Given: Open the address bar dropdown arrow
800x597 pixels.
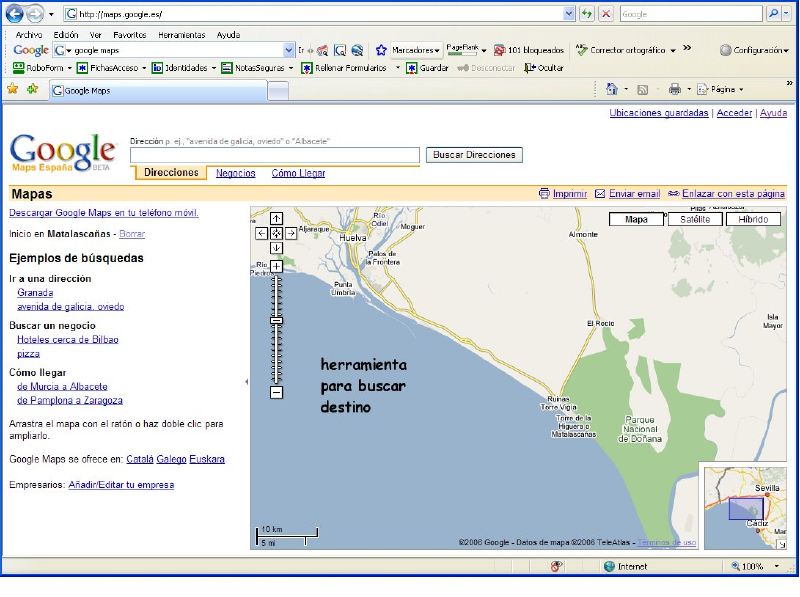Looking at the screenshot, I should tap(569, 14).
